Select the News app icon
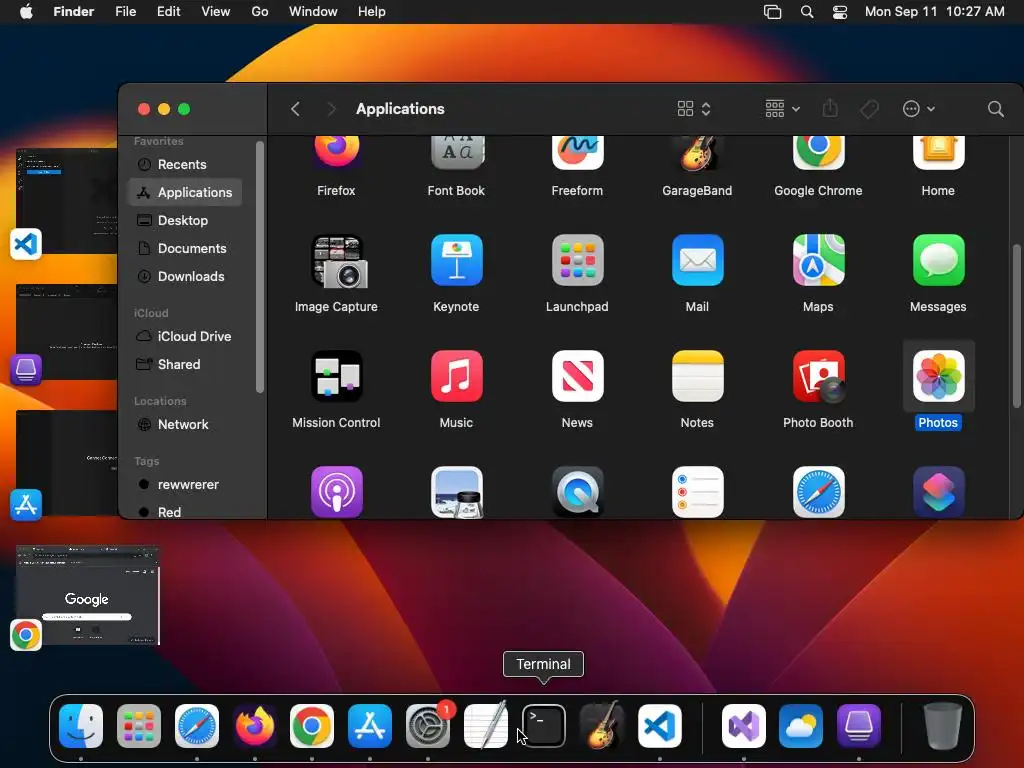This screenshot has width=1024, height=768. [x=577, y=376]
